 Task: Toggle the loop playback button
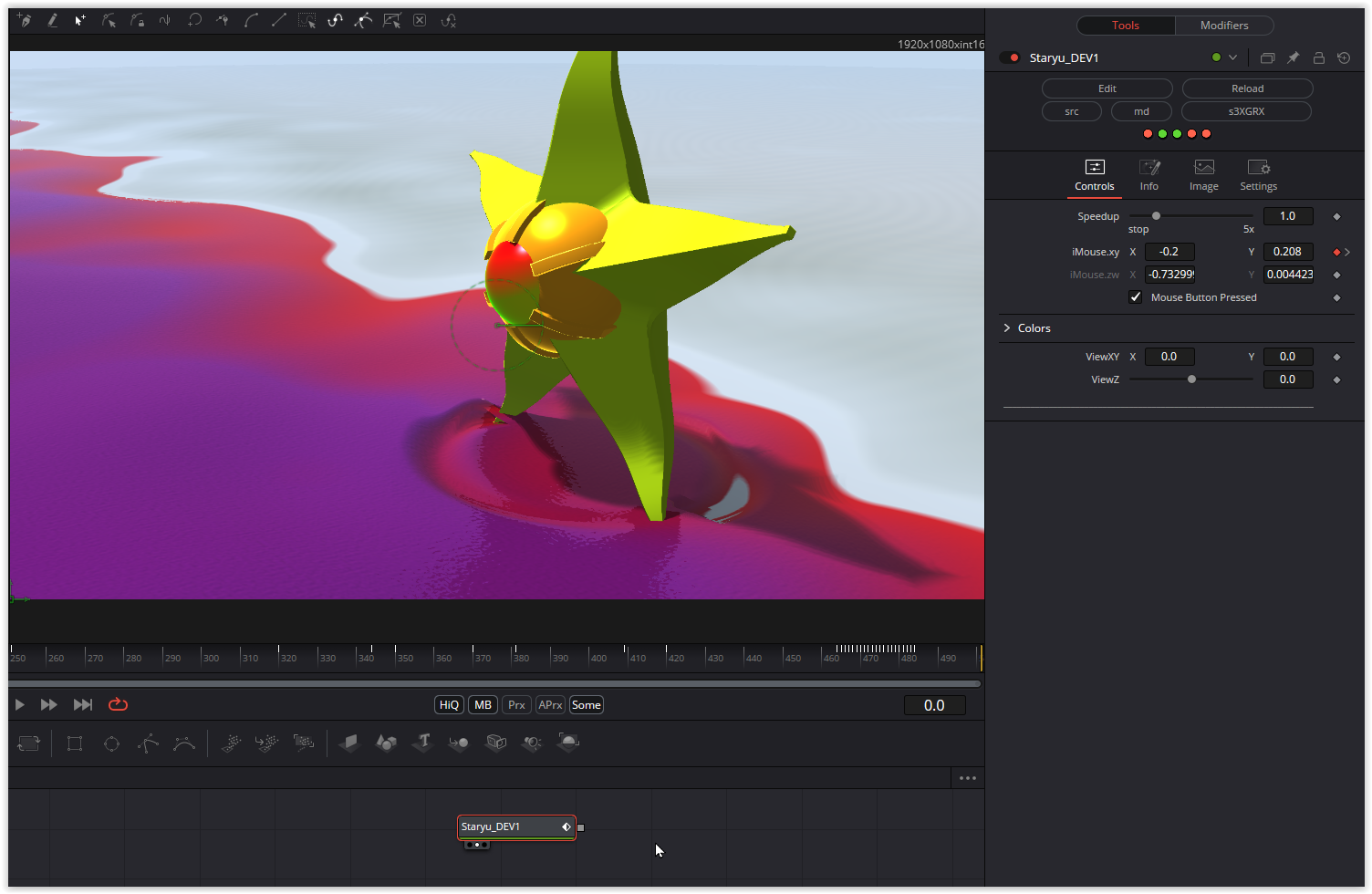pos(118,704)
